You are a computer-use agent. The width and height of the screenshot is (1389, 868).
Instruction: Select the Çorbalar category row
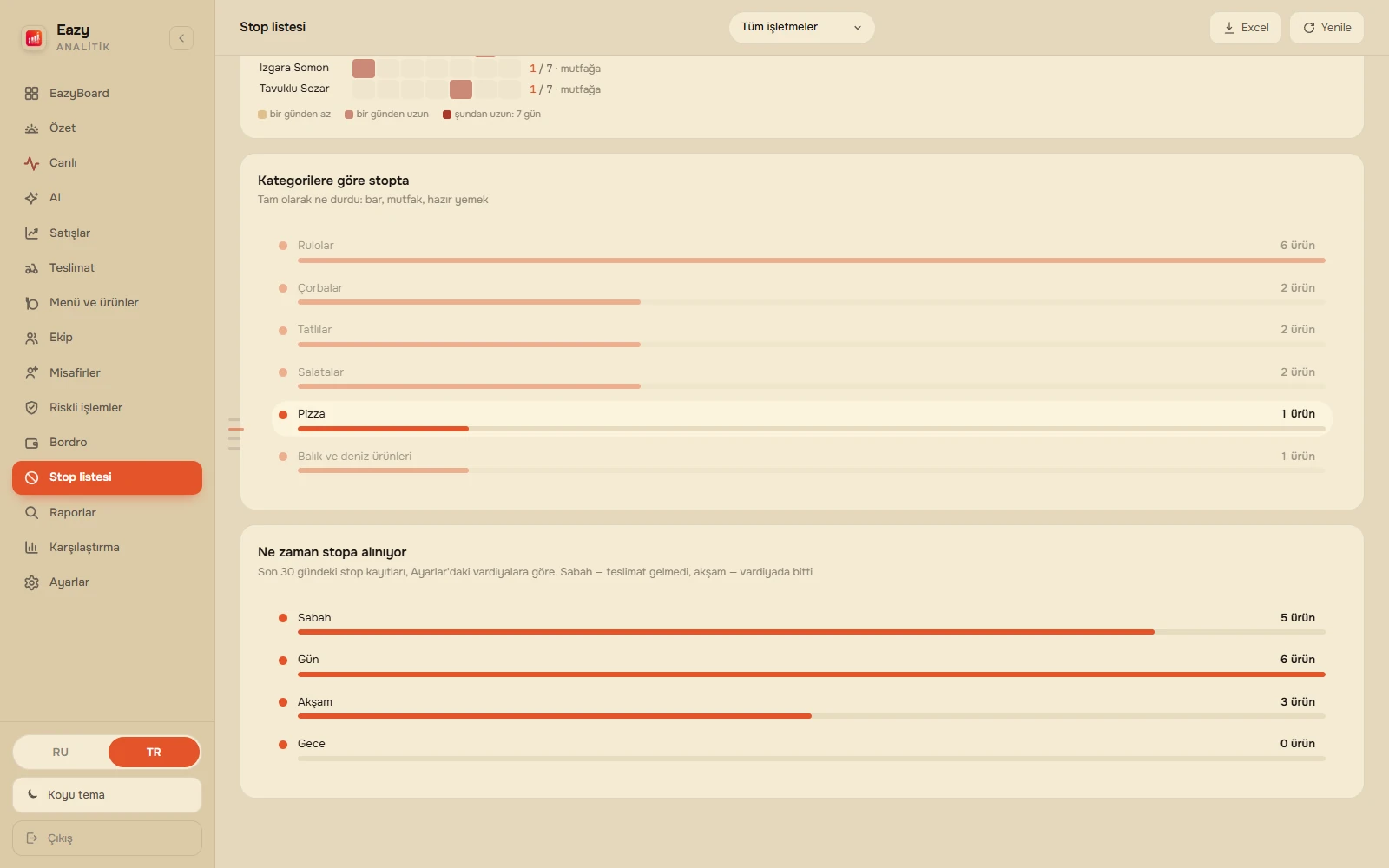pyautogui.click(x=801, y=293)
